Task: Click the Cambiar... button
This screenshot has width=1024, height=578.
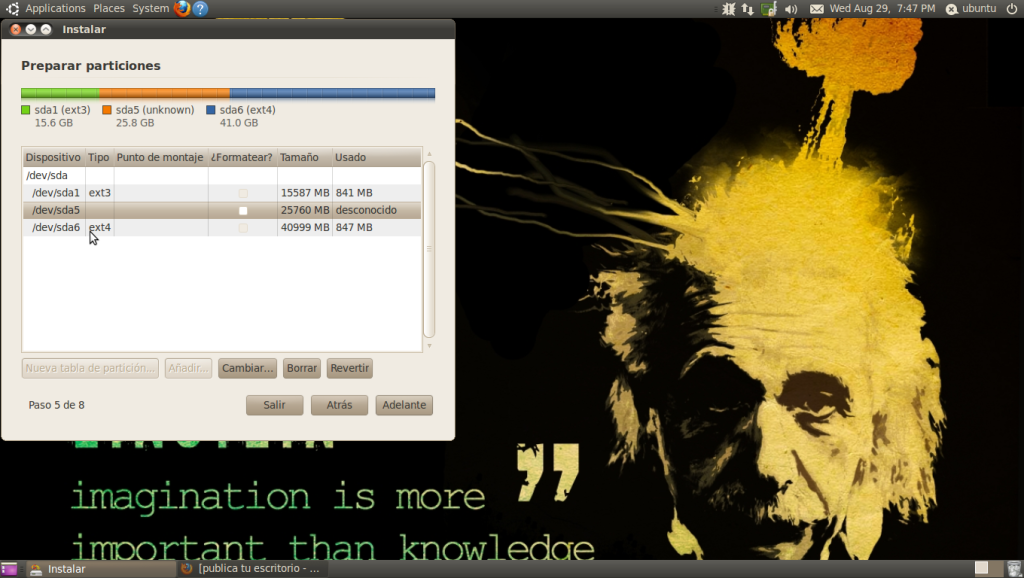Action: click(248, 368)
